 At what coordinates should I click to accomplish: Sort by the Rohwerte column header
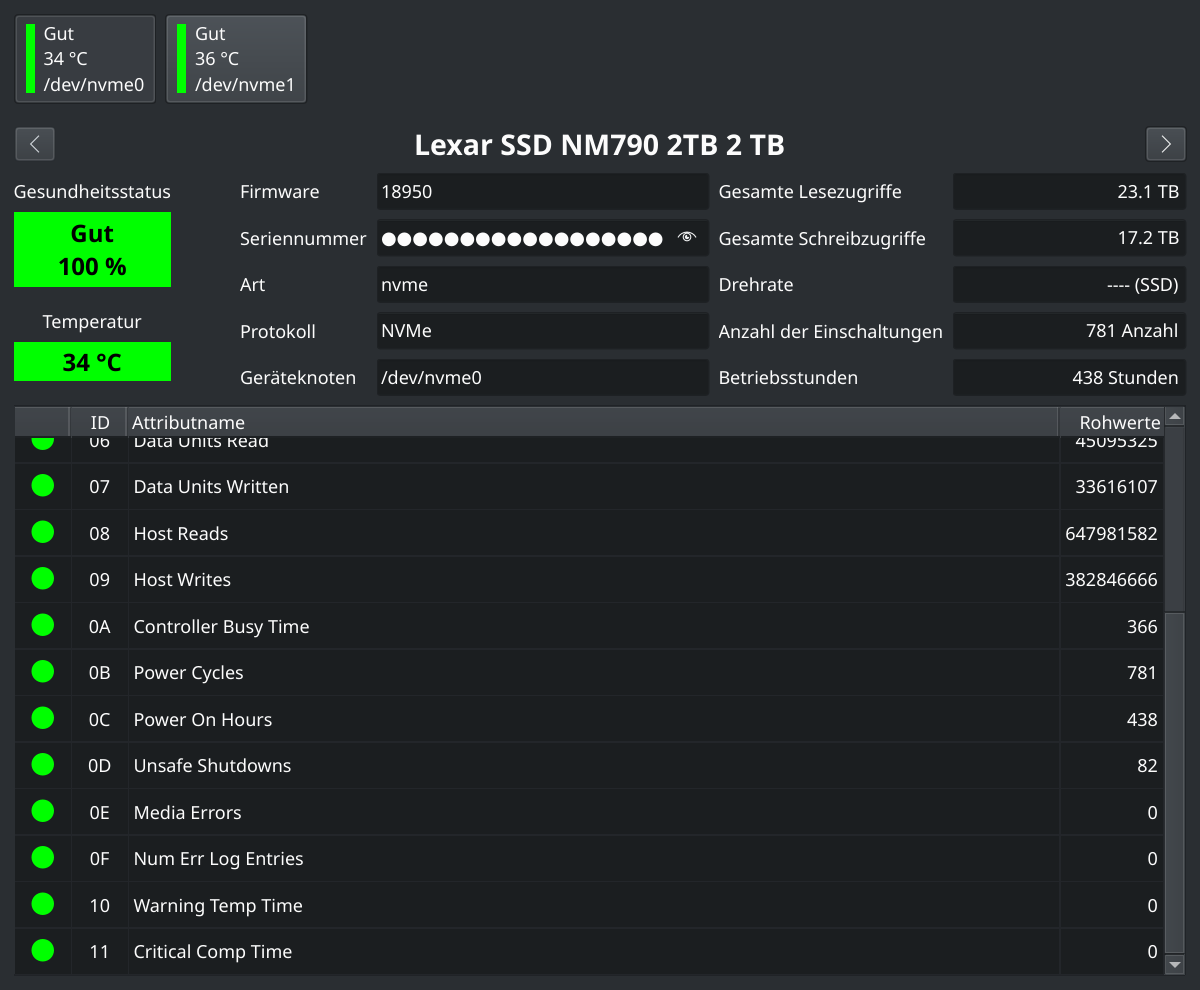tap(1111, 422)
